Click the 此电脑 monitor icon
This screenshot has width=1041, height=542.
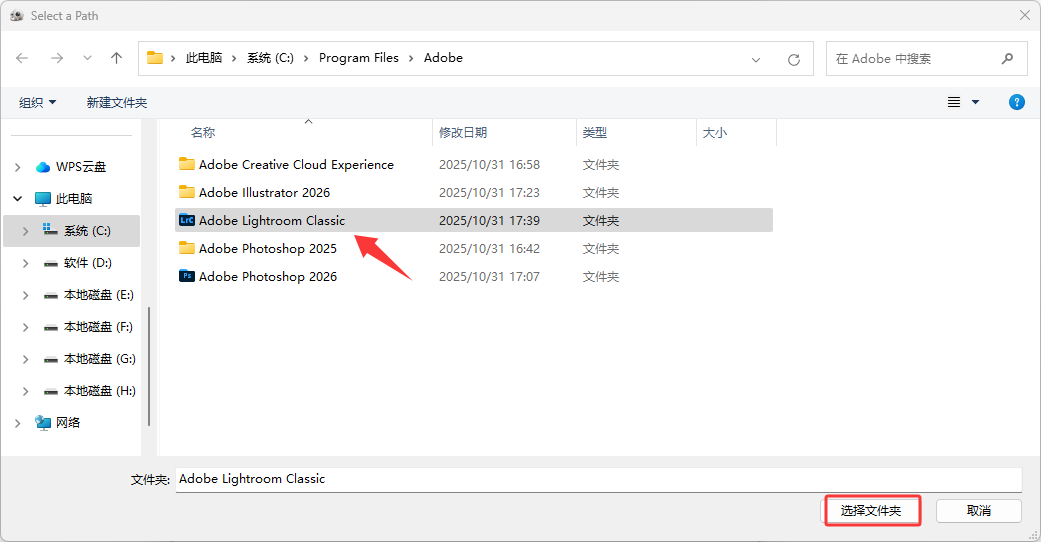tap(43, 199)
